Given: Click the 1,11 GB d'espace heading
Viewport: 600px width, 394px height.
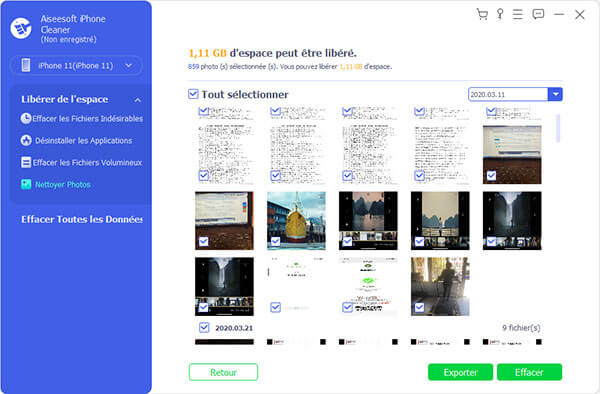Looking at the screenshot, I should (272, 53).
